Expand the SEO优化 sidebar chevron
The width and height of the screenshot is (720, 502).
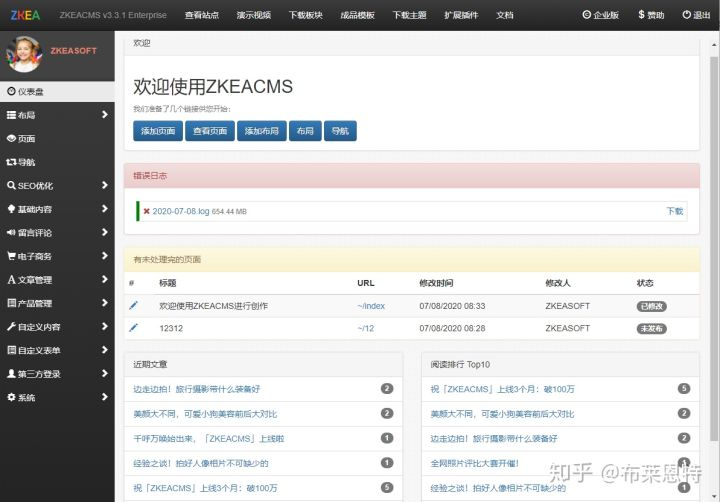pyautogui.click(x=105, y=185)
